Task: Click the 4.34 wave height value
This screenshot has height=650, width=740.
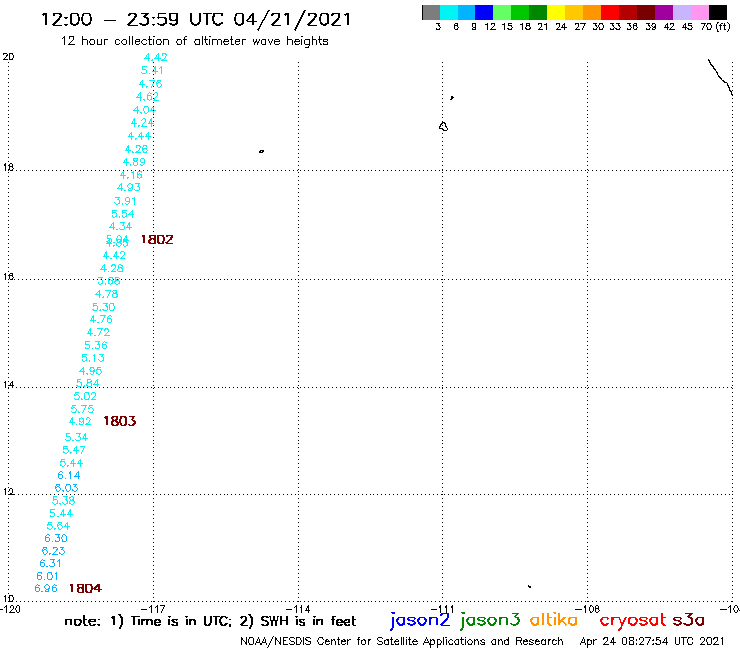Action: pyautogui.click(x=120, y=226)
